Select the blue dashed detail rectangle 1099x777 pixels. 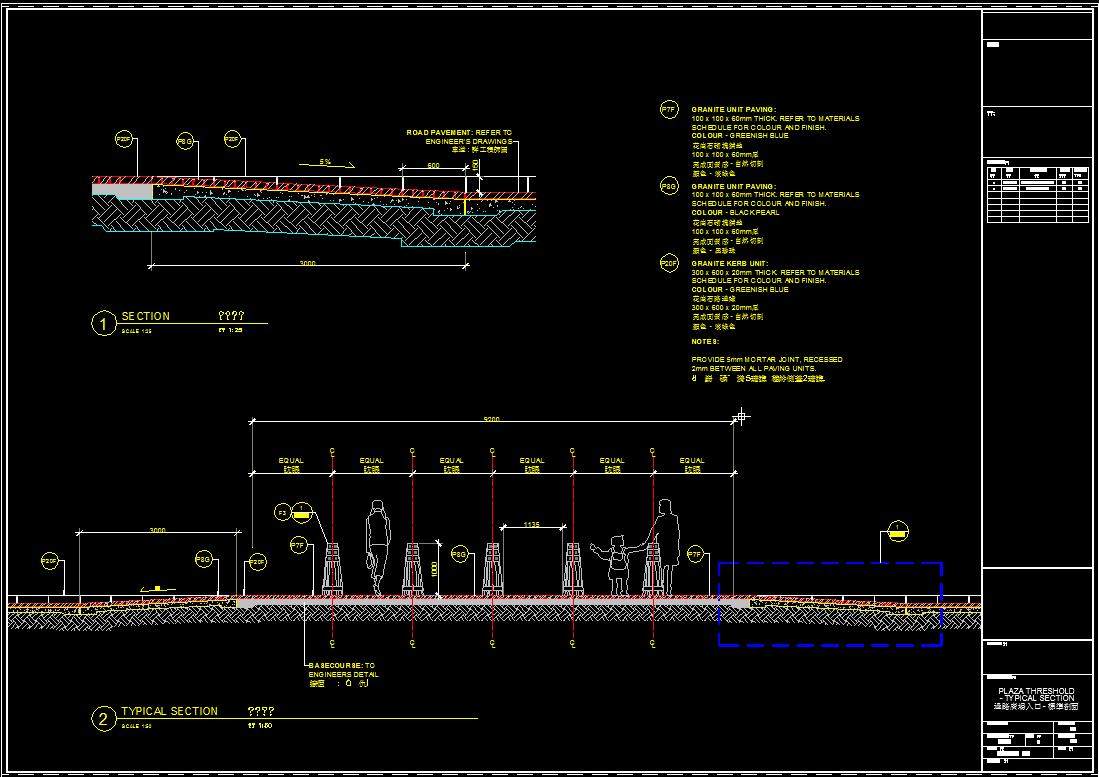[x=830, y=603]
